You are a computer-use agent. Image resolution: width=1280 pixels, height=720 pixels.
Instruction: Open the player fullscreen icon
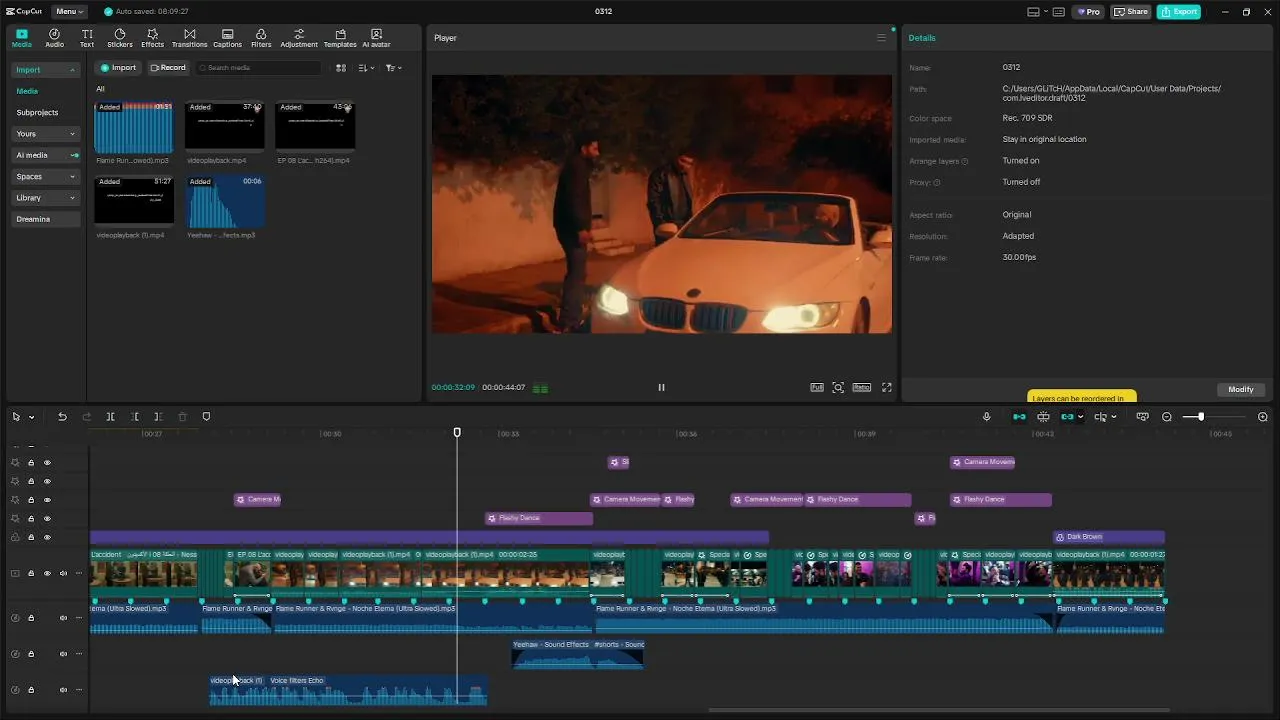(x=886, y=388)
